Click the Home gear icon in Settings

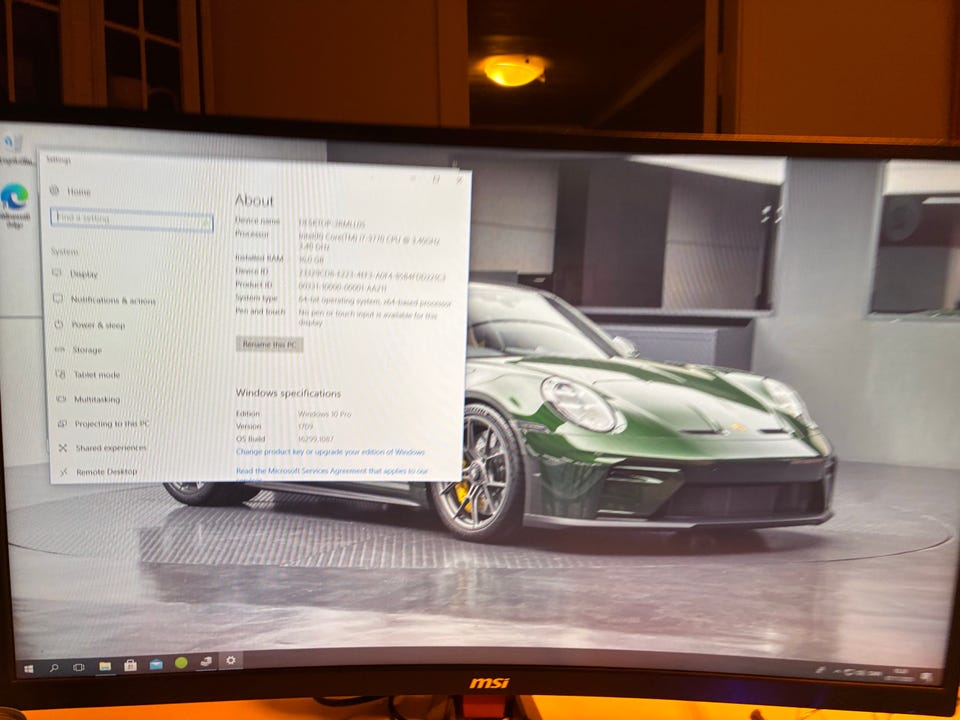pos(54,191)
